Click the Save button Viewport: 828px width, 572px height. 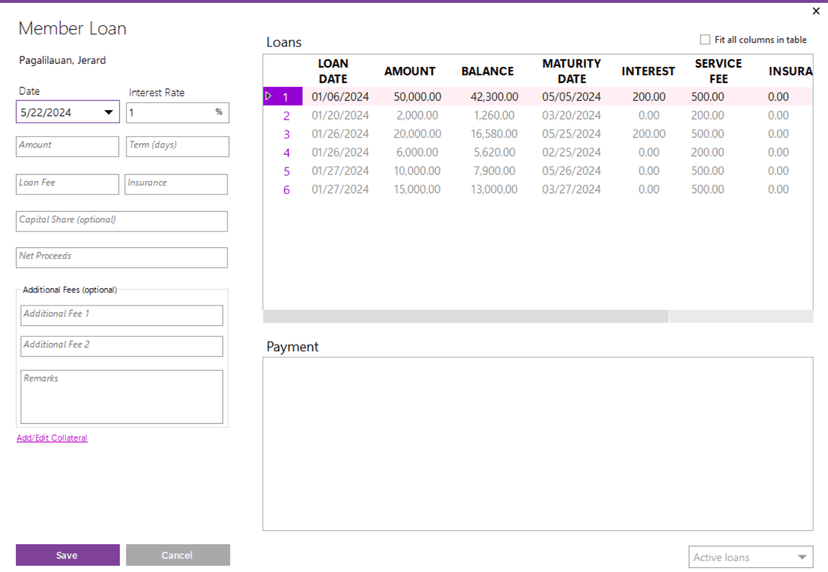click(67, 555)
